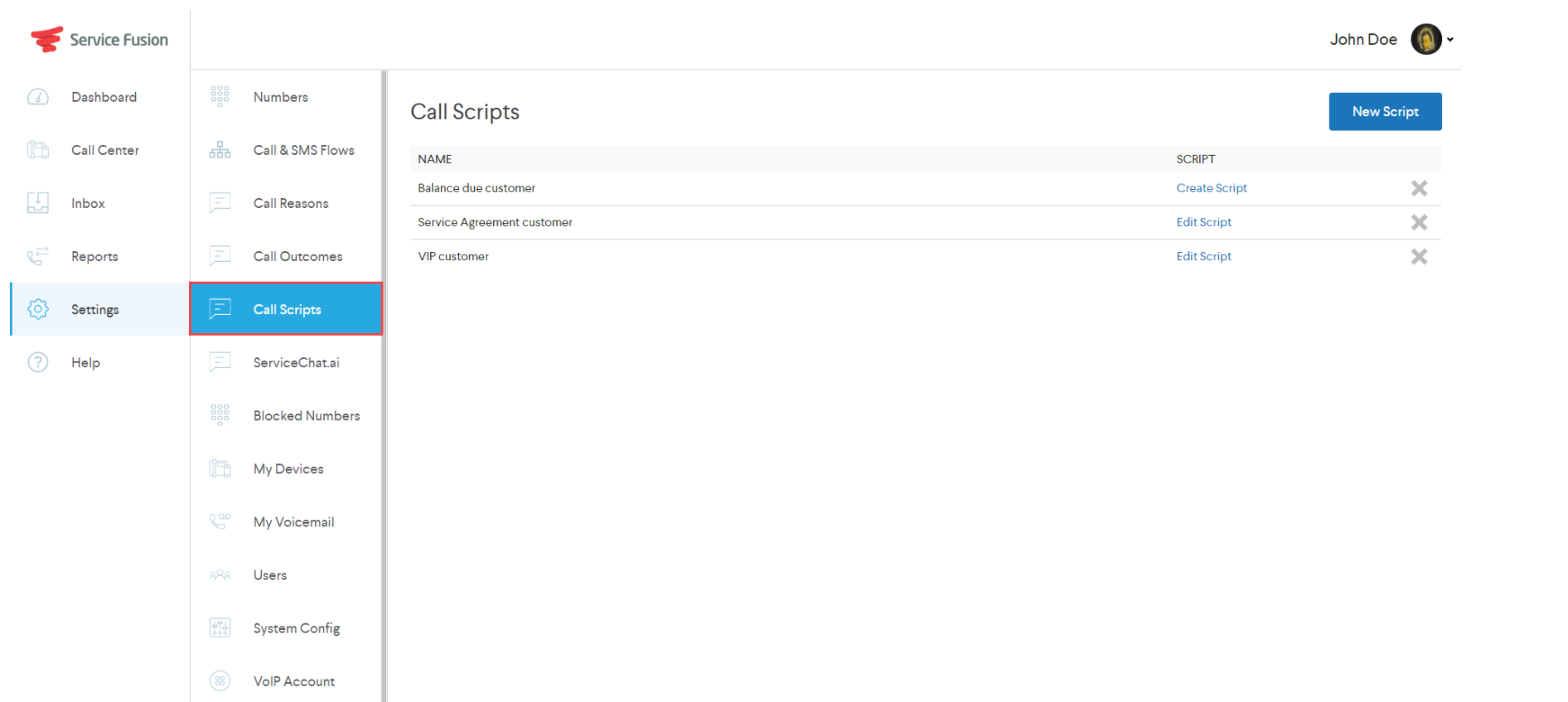1568x702 pixels.
Task: Click the Help question mark icon
Action: pyautogui.click(x=38, y=362)
